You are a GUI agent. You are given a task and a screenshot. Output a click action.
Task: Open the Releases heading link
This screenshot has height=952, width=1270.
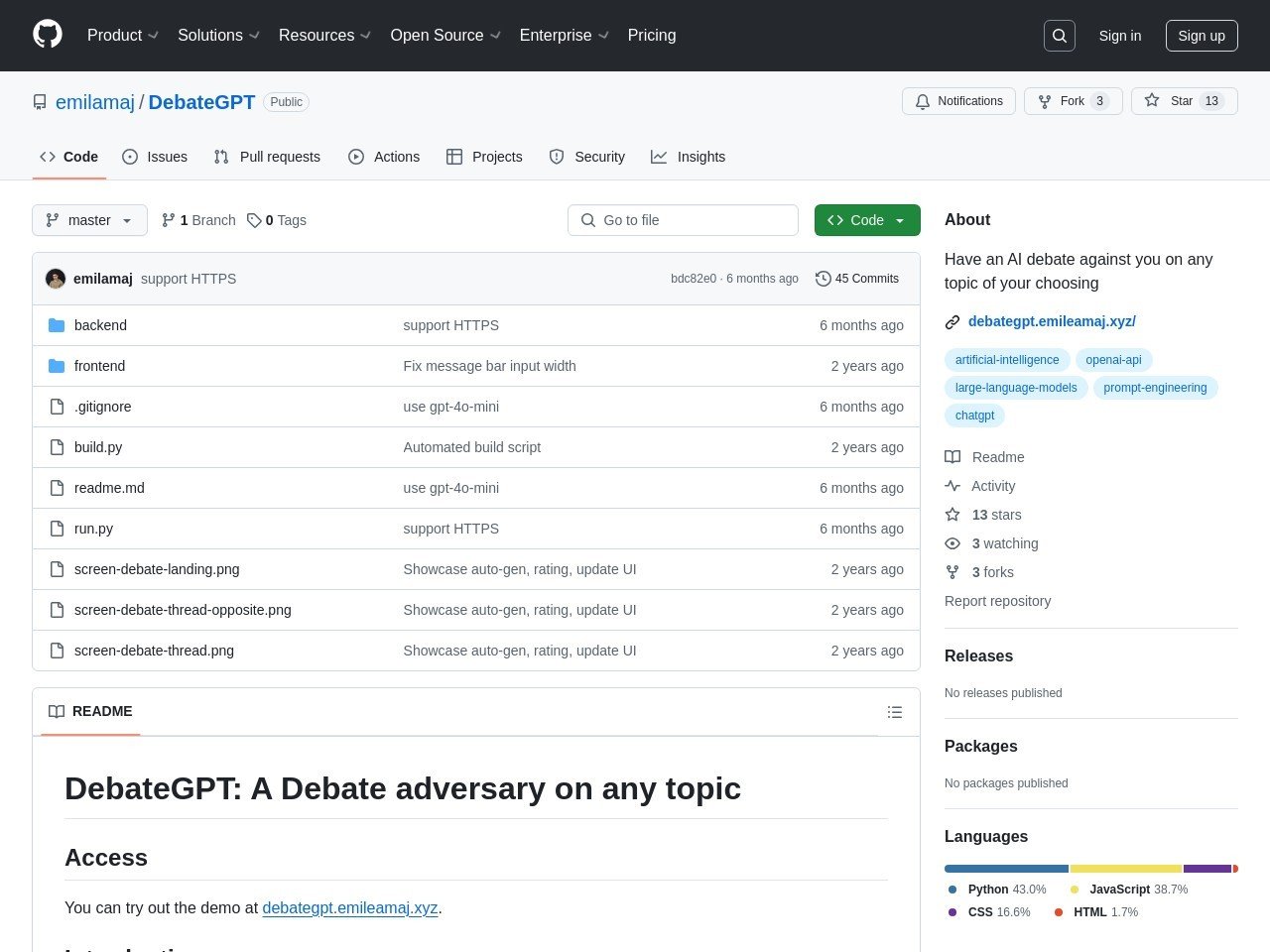coord(978,656)
